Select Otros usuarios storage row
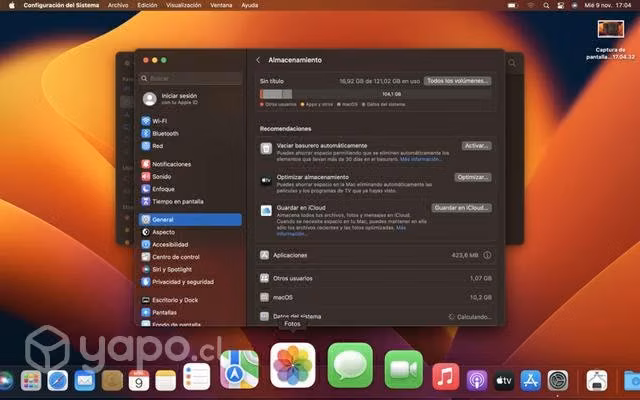The height and width of the screenshot is (400, 640). click(376, 278)
